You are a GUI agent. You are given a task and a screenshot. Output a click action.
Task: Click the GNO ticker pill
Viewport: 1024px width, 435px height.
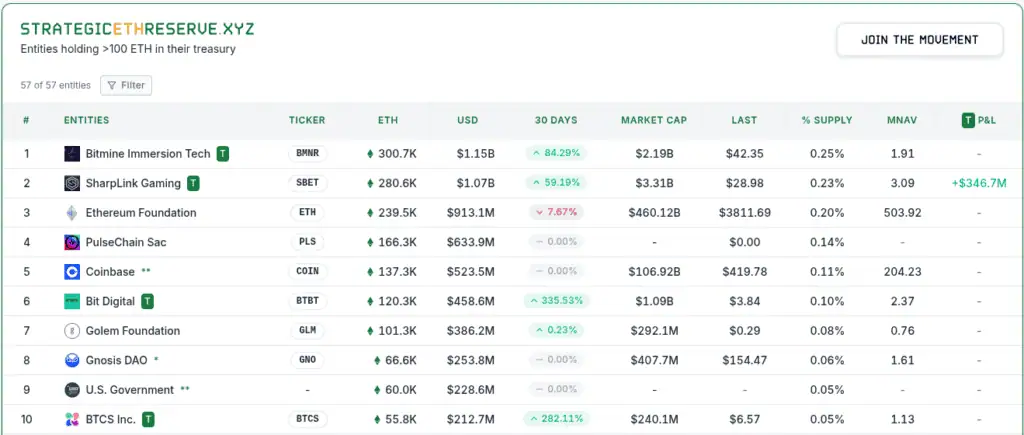point(308,360)
